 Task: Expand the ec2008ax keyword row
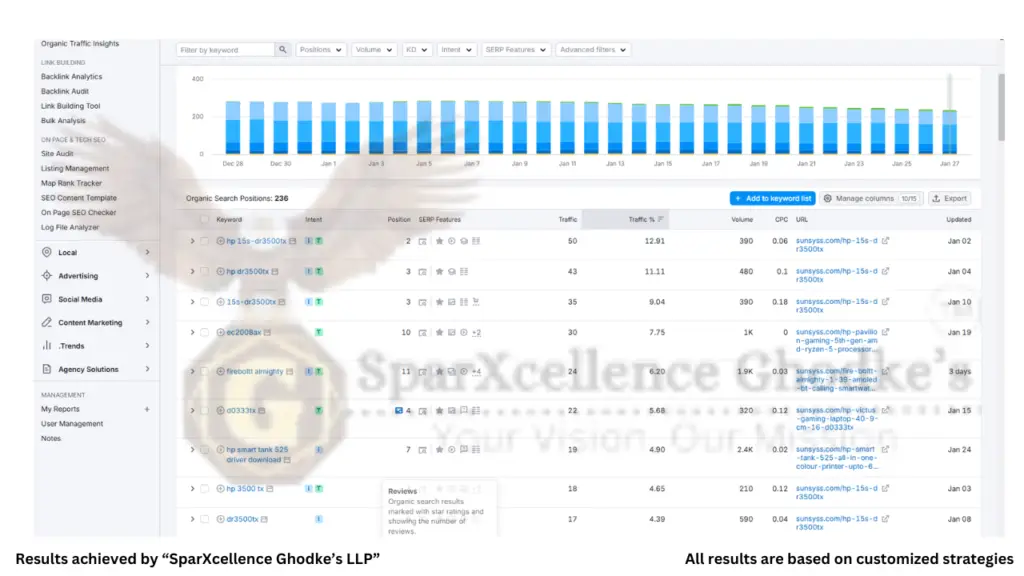click(193, 332)
